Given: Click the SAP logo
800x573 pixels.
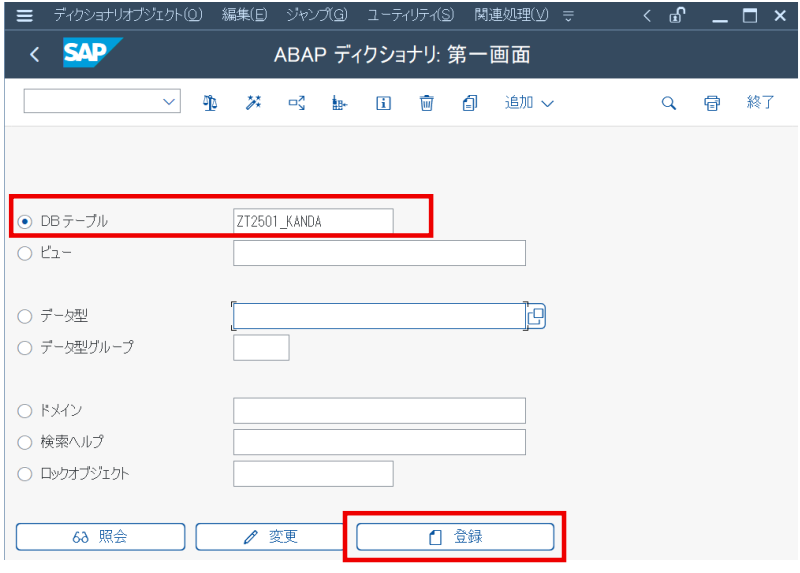Looking at the screenshot, I should (x=92, y=53).
